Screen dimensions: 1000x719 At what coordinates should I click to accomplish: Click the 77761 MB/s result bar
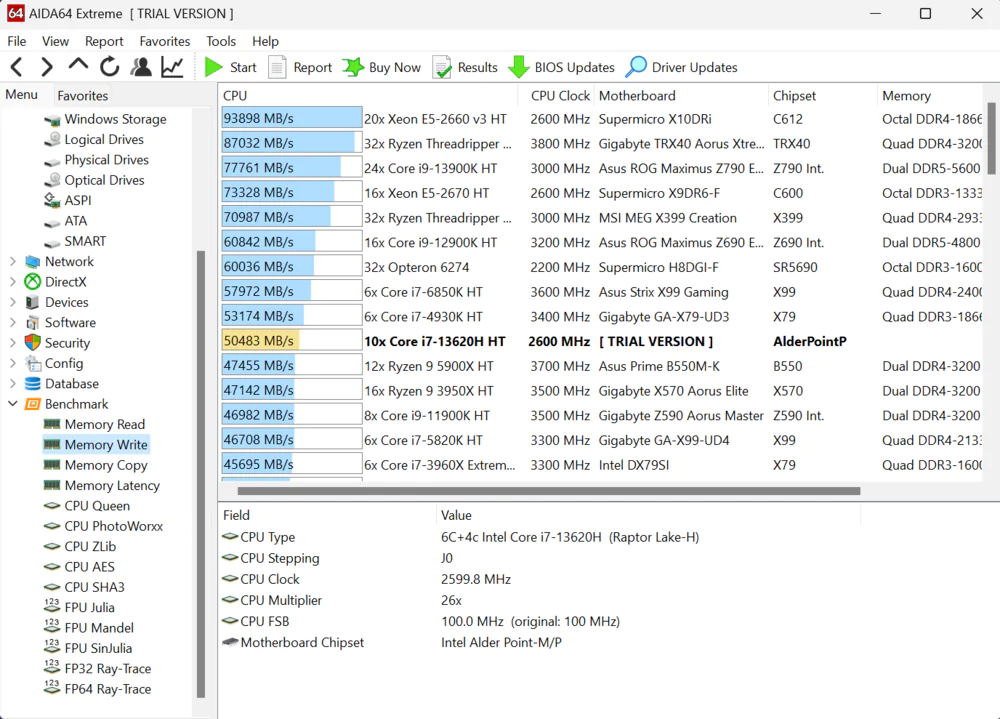tap(291, 168)
